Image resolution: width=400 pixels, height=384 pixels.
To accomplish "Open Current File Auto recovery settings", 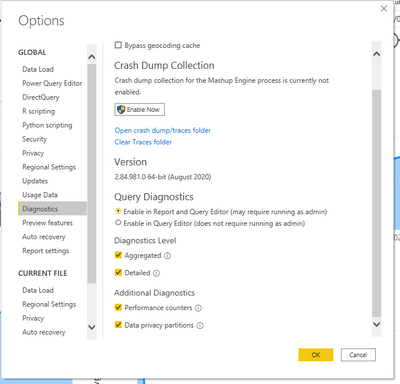I will [x=44, y=332].
